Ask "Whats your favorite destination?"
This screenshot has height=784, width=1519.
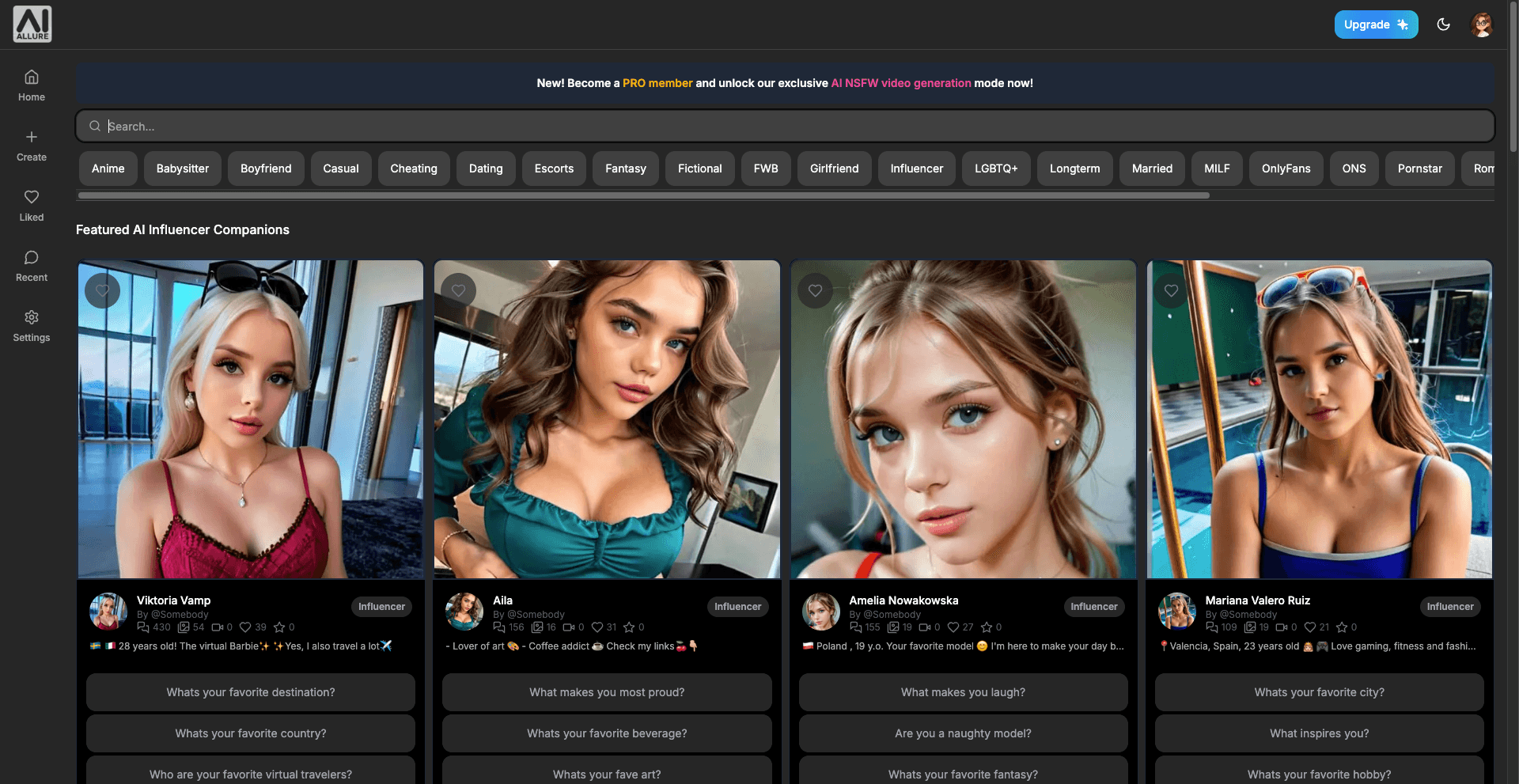pyautogui.click(x=251, y=692)
